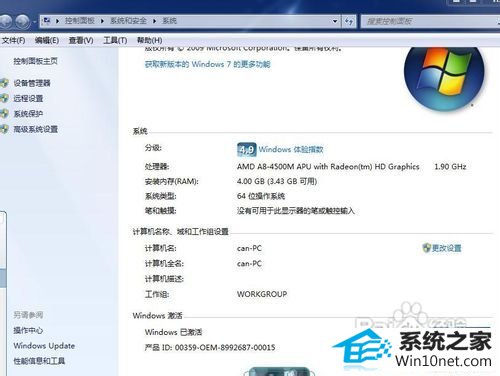This screenshot has height=376, width=500.
Task: Open 性能信息和工具 link
Action: click(x=39, y=361)
